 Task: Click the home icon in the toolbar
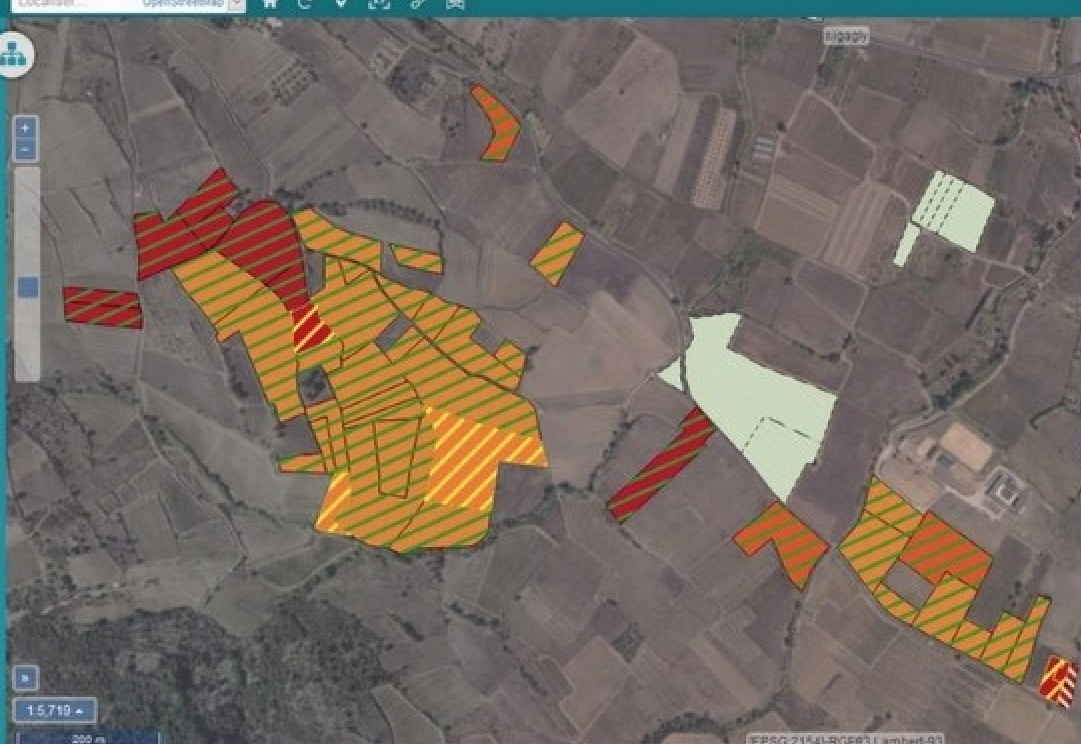pyautogui.click(x=270, y=4)
